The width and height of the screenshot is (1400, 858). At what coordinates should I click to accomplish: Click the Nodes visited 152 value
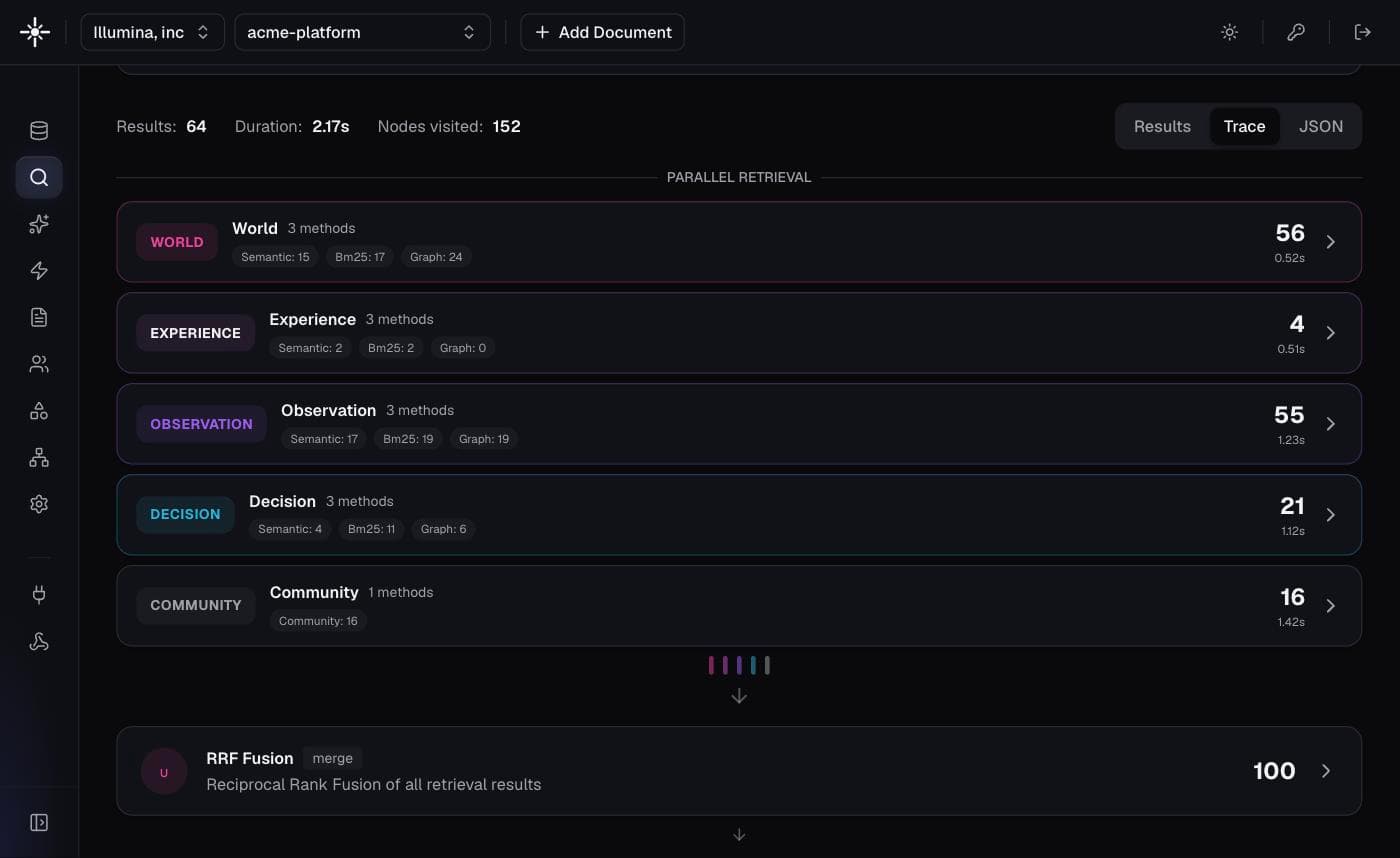pos(506,126)
